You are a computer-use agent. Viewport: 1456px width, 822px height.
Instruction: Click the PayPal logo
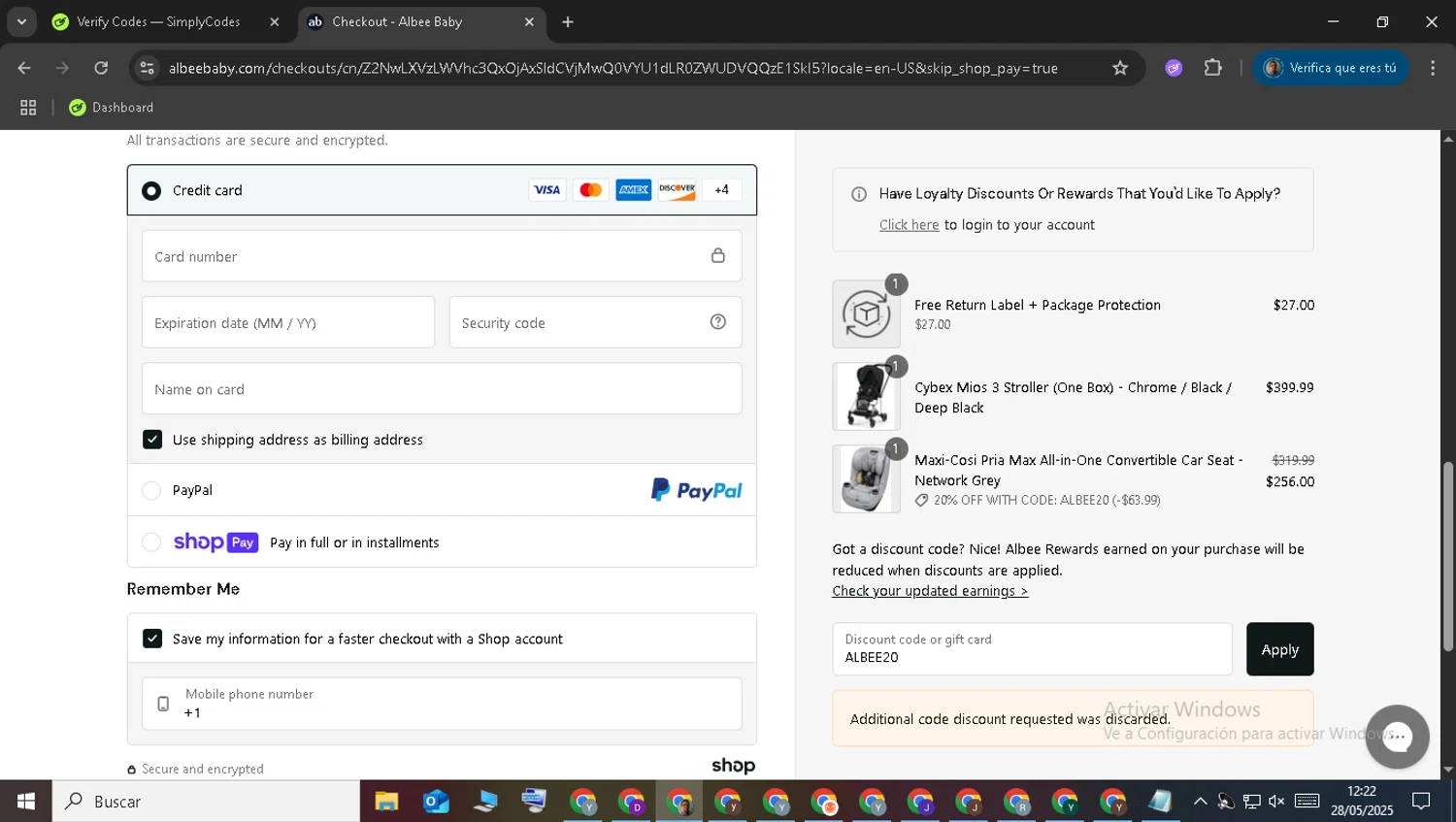(696, 490)
